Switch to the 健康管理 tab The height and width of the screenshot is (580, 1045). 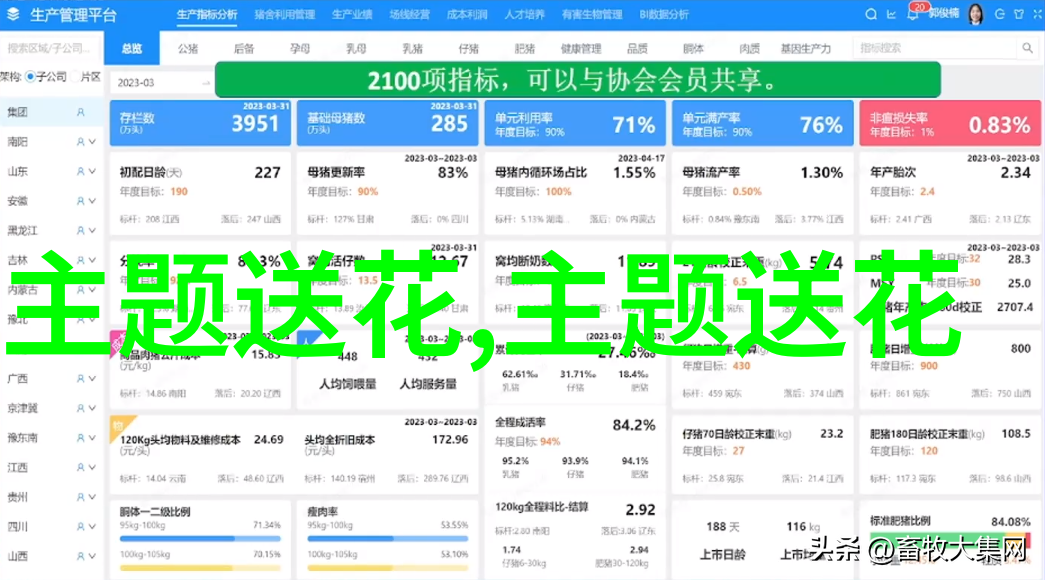point(580,49)
